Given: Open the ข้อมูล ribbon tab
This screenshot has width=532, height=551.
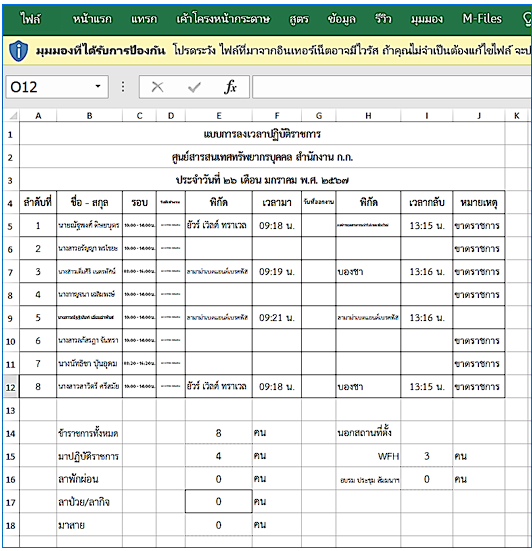Looking at the screenshot, I should pyautogui.click(x=341, y=19).
